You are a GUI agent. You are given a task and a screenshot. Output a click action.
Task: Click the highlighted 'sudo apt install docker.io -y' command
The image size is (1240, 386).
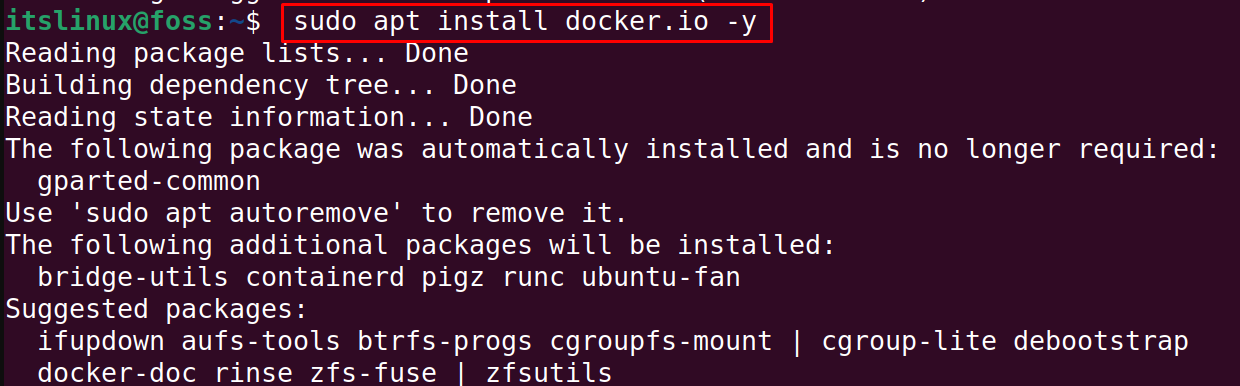click(525, 21)
